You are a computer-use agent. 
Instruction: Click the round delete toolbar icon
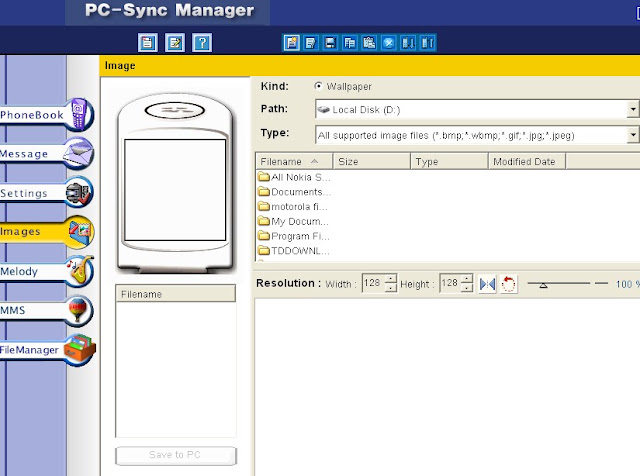coord(389,42)
